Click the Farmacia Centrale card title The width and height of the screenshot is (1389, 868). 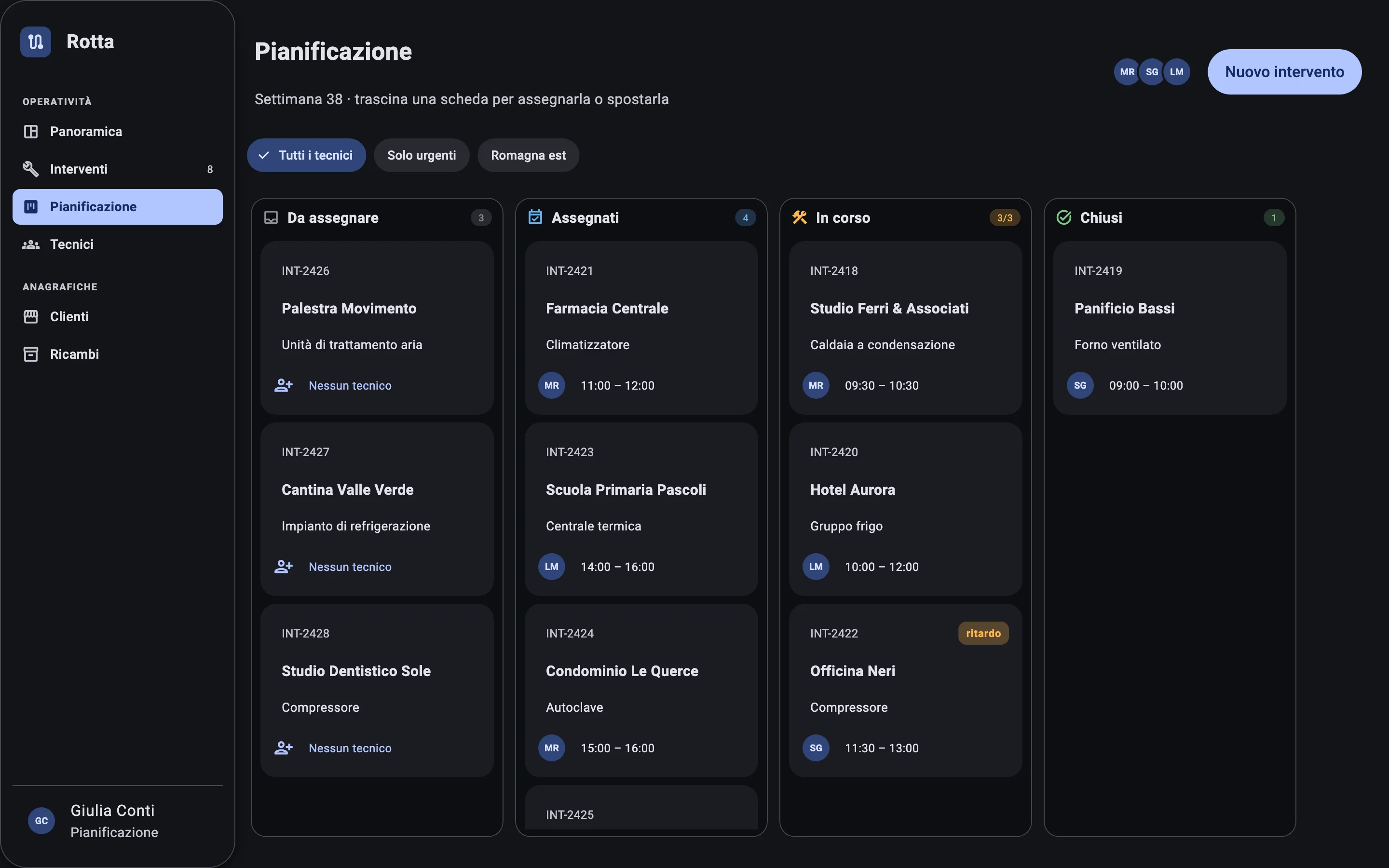[x=607, y=308]
